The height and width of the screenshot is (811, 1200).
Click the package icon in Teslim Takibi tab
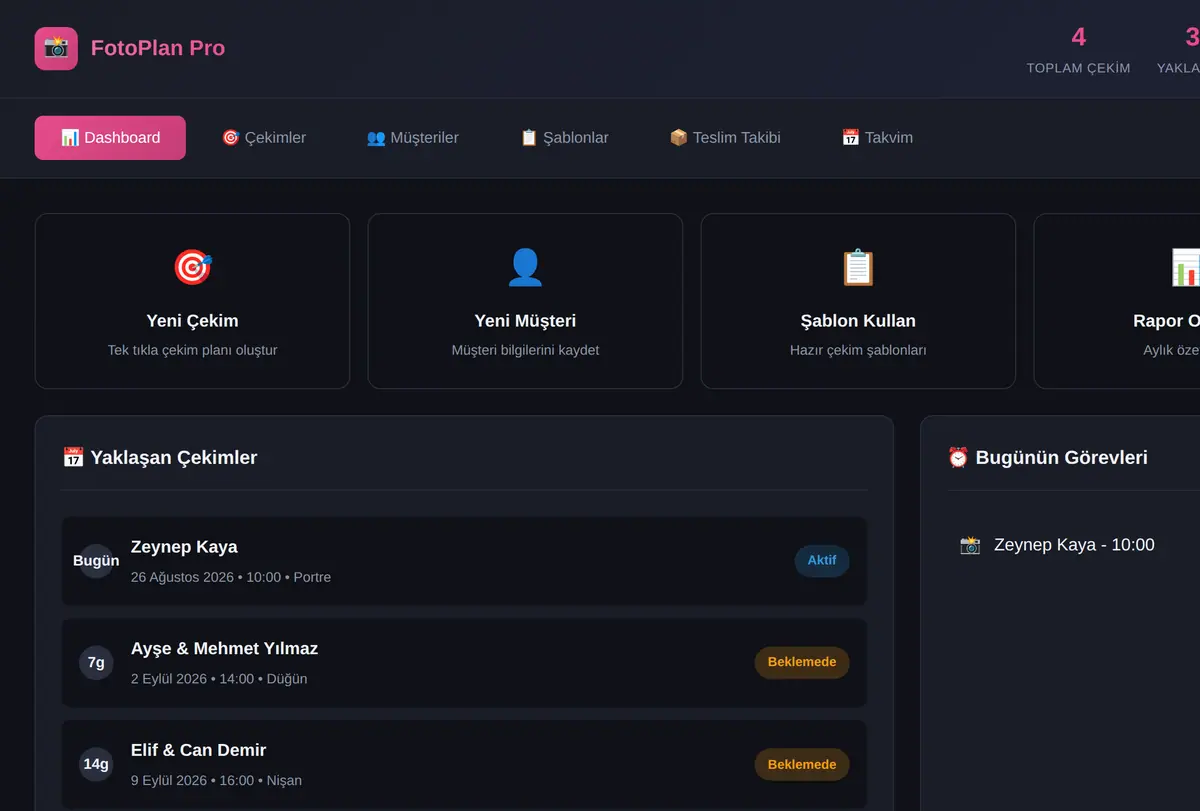tap(679, 138)
